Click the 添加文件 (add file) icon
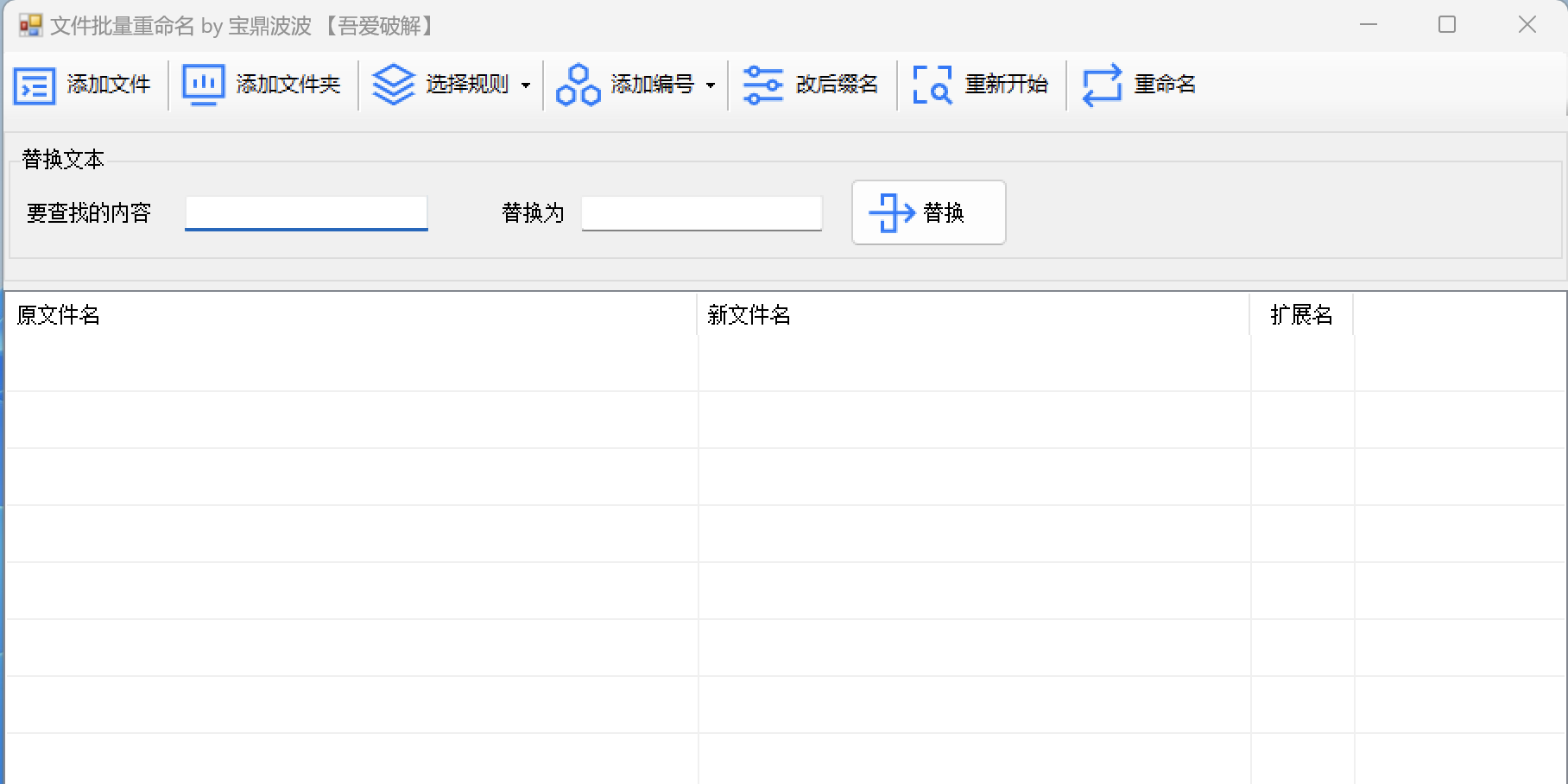 point(35,85)
